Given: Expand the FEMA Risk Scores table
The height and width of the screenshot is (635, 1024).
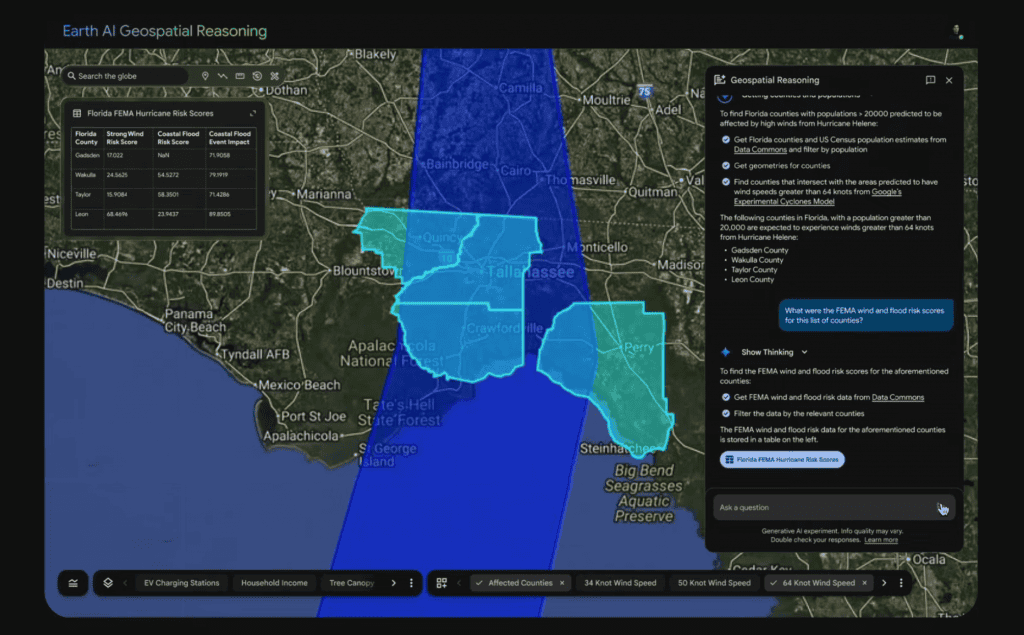Looking at the screenshot, I should point(253,113).
